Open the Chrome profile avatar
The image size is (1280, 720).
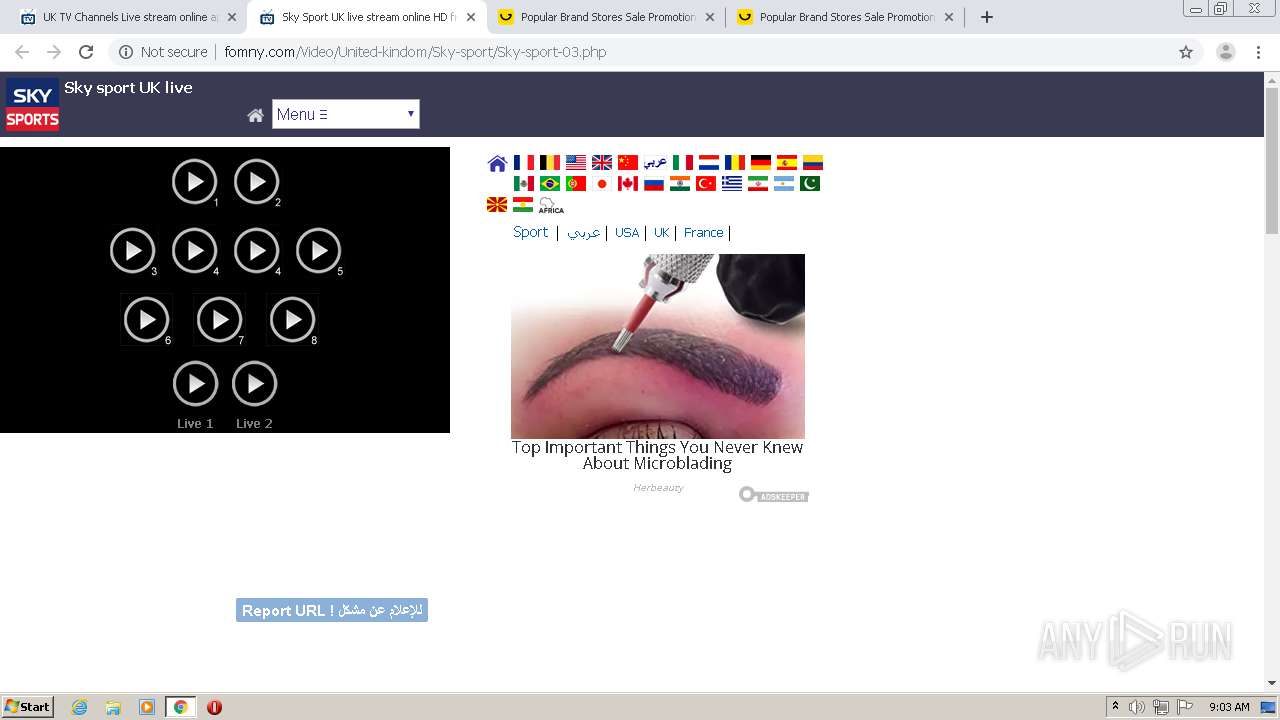pyautogui.click(x=1226, y=52)
